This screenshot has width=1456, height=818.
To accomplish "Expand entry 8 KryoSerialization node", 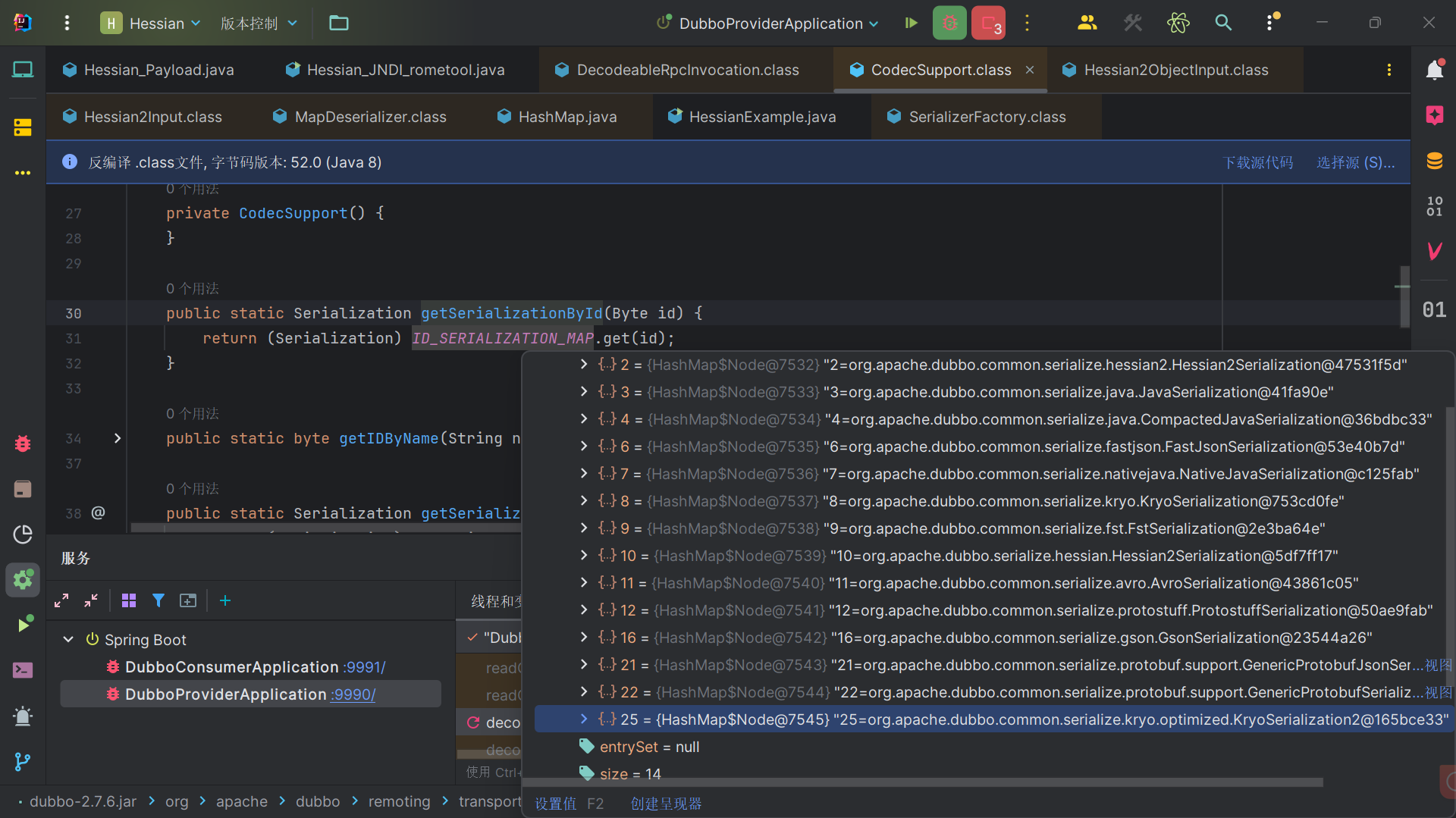I will [x=584, y=501].
